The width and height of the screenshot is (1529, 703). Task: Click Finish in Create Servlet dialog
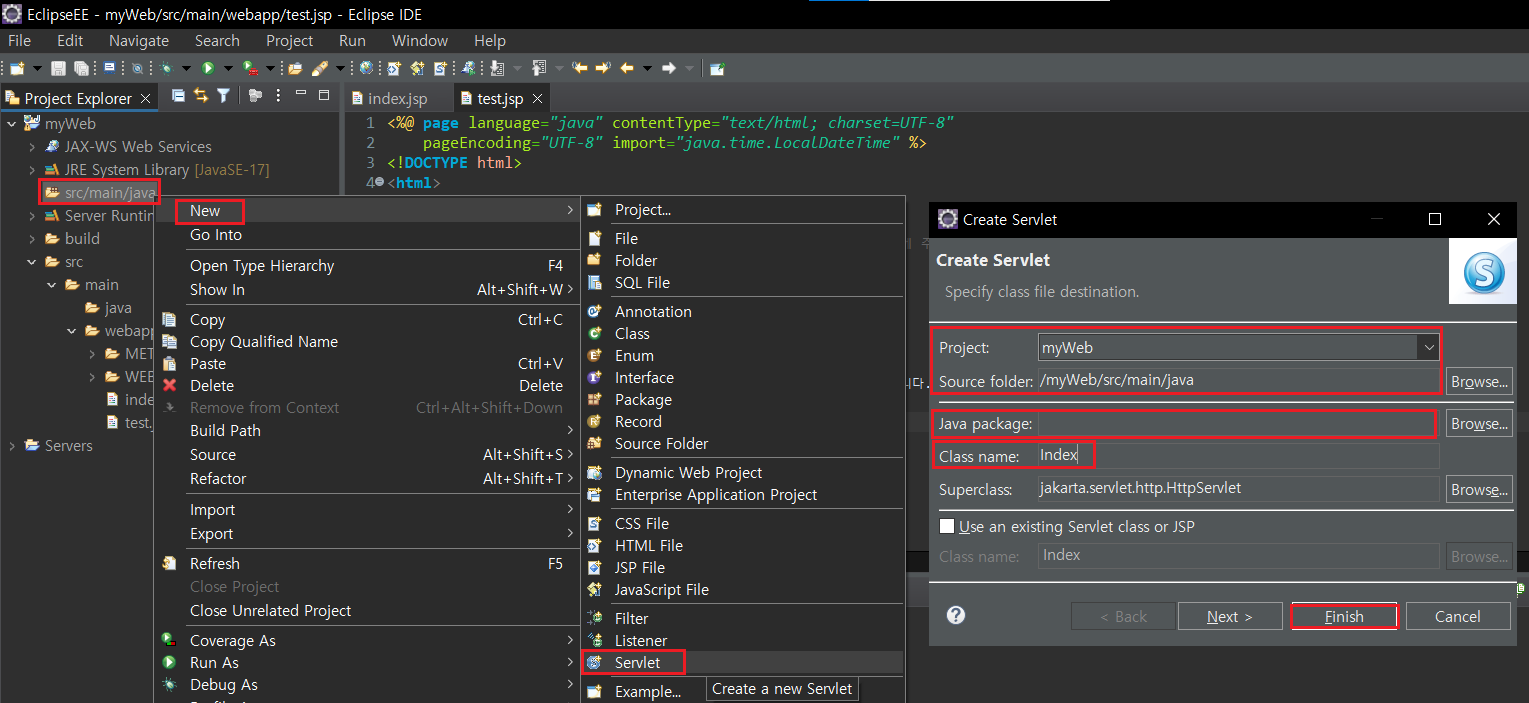[1344, 616]
